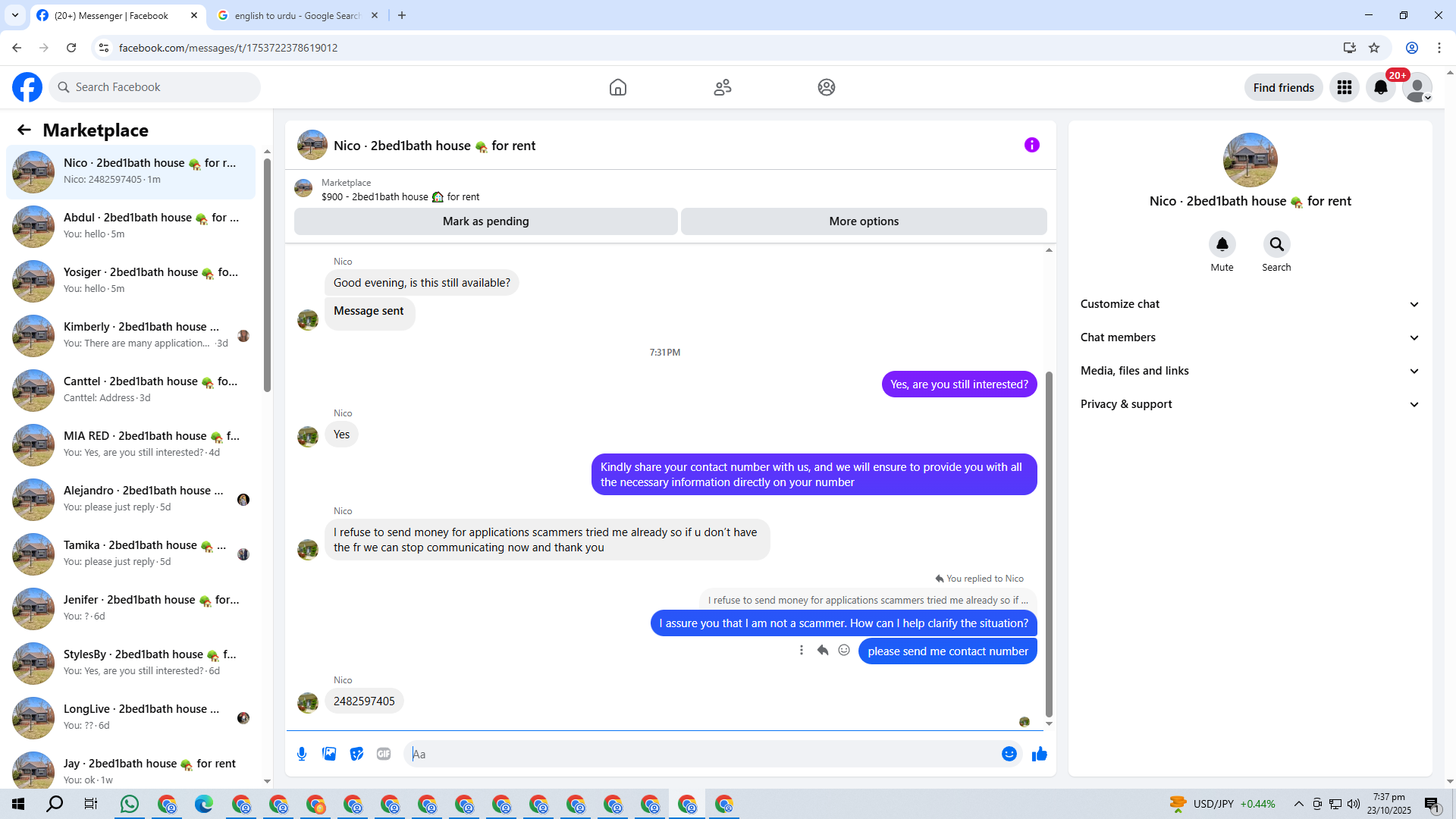The width and height of the screenshot is (1456, 819).
Task: Open WhatsApp from the taskbar
Action: click(130, 804)
